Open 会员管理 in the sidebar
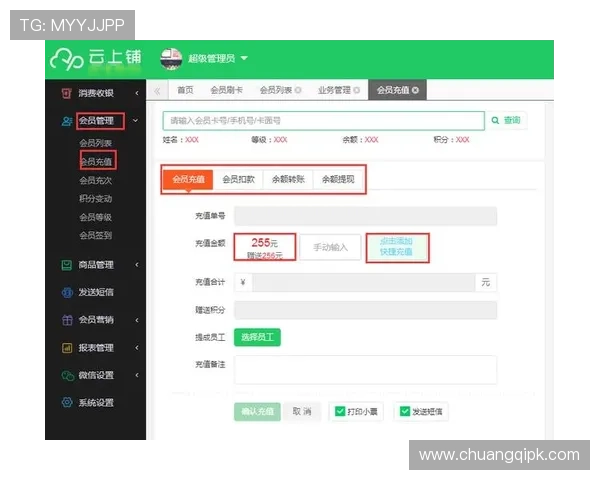This screenshot has height=480, width=600. [x=96, y=121]
